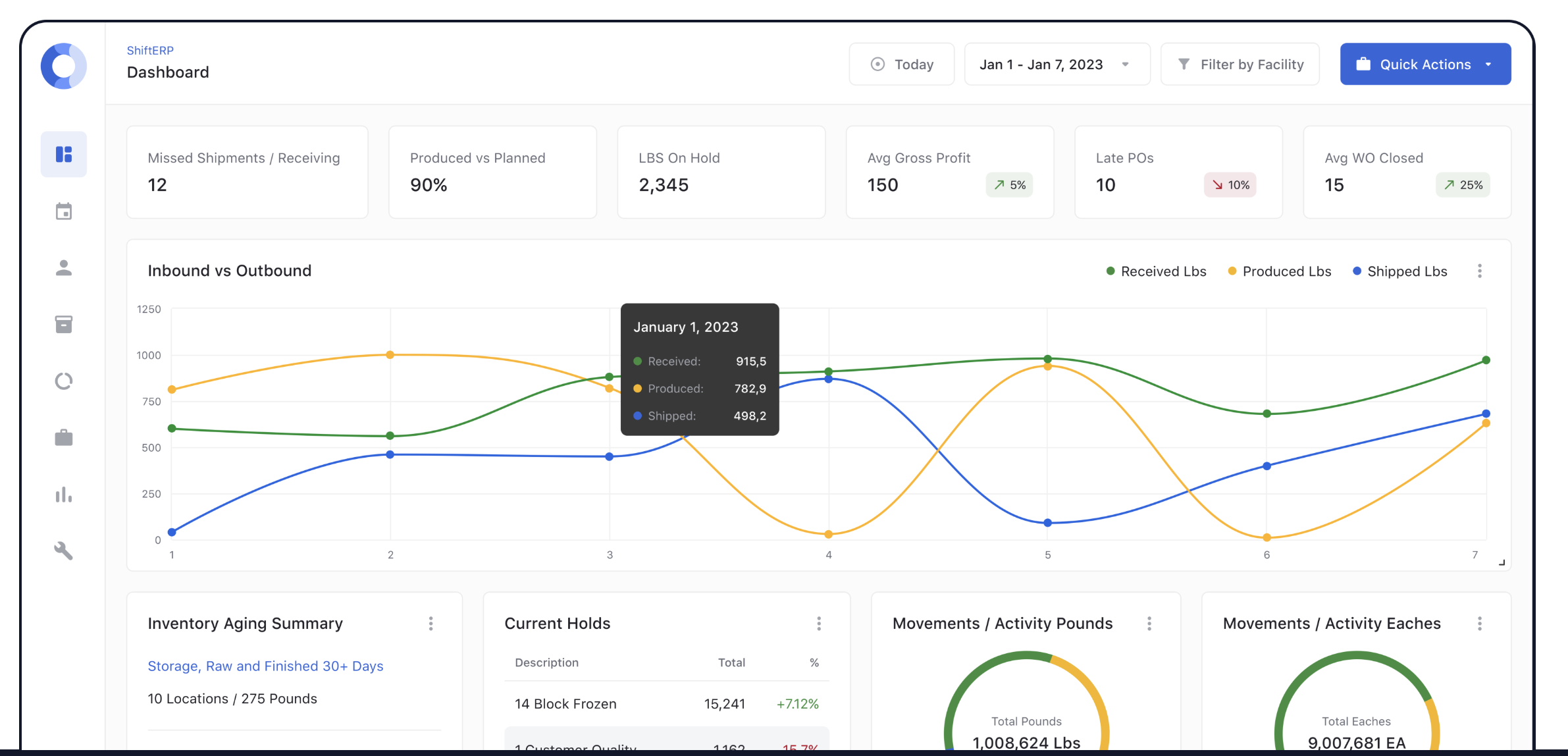This screenshot has height=756, width=1568.
Task: Click the Avg WO Closed 25% badge
Action: [1463, 185]
